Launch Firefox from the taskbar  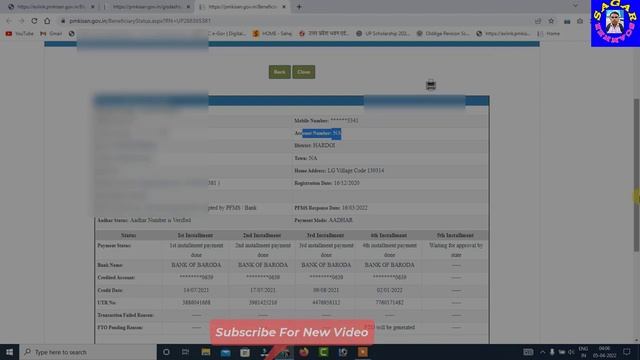pyautogui.click(x=304, y=352)
